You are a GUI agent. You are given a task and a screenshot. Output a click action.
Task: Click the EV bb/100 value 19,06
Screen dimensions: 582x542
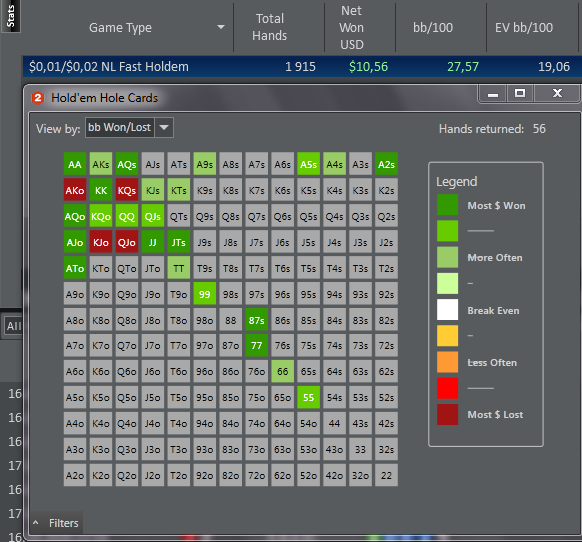click(554, 66)
